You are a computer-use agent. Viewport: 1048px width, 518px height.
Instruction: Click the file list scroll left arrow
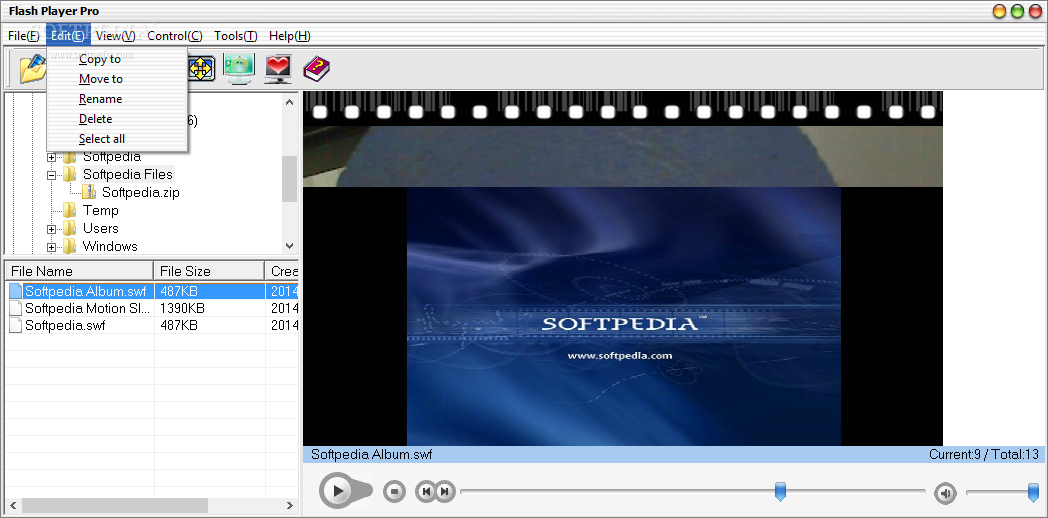pyautogui.click(x=13, y=506)
